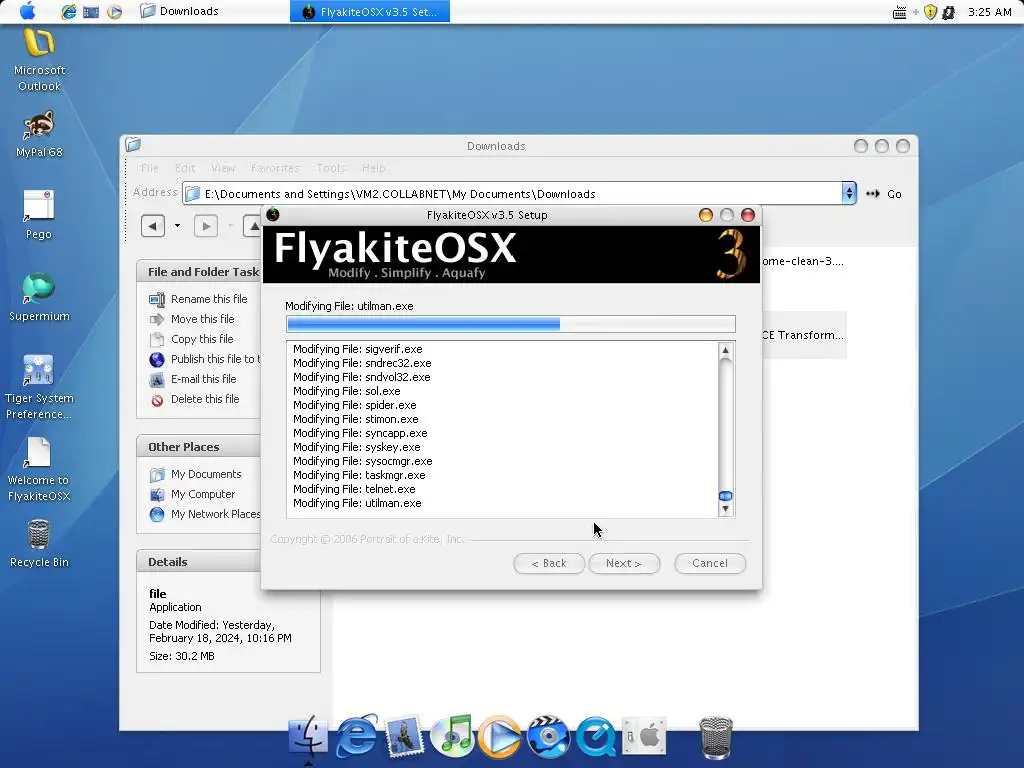This screenshot has height=768, width=1024.
Task: Click the clock showing 3:25 AM
Action: coord(989,12)
